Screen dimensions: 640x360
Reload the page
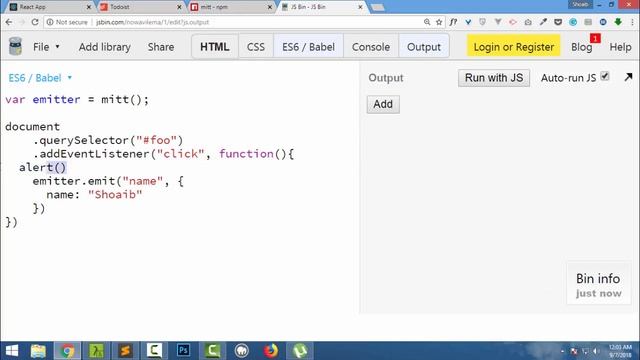(x=35, y=22)
